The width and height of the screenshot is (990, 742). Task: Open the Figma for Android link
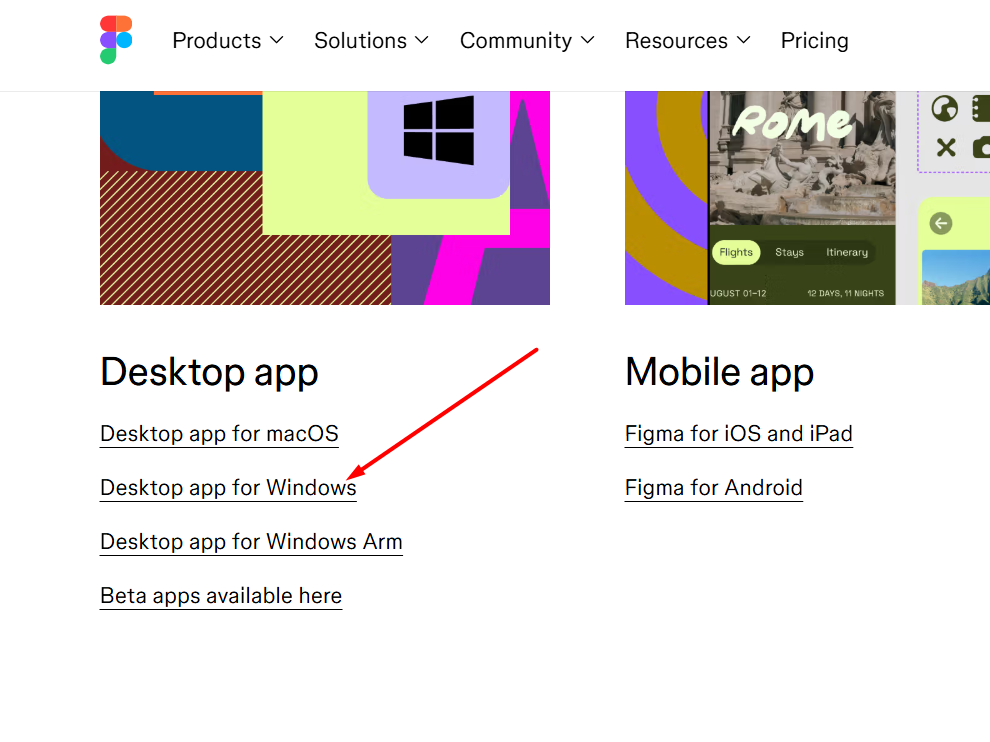(713, 488)
